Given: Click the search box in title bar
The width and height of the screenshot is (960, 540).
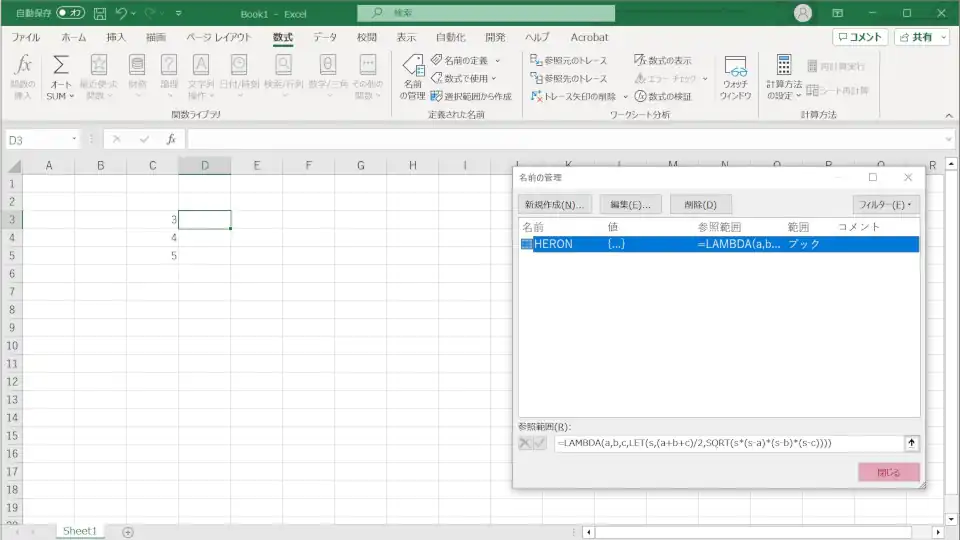Looking at the screenshot, I should (486, 13).
